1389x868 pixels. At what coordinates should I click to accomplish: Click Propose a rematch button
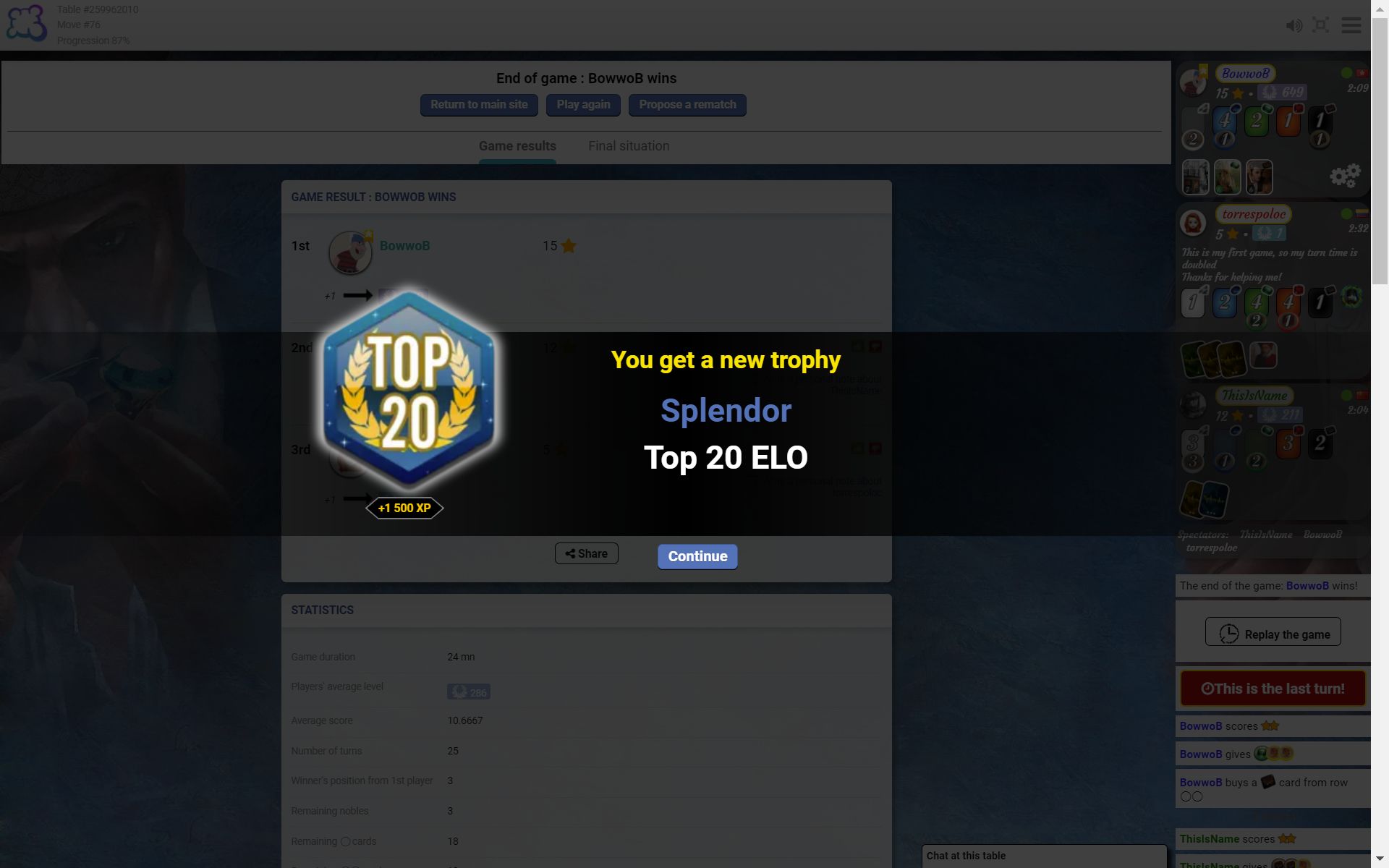pyautogui.click(x=688, y=104)
